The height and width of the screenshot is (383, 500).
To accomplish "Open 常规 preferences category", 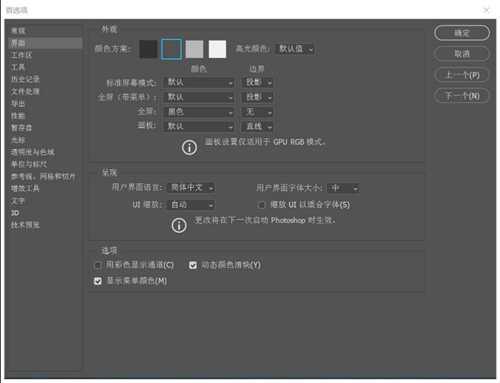I will [x=44, y=31].
